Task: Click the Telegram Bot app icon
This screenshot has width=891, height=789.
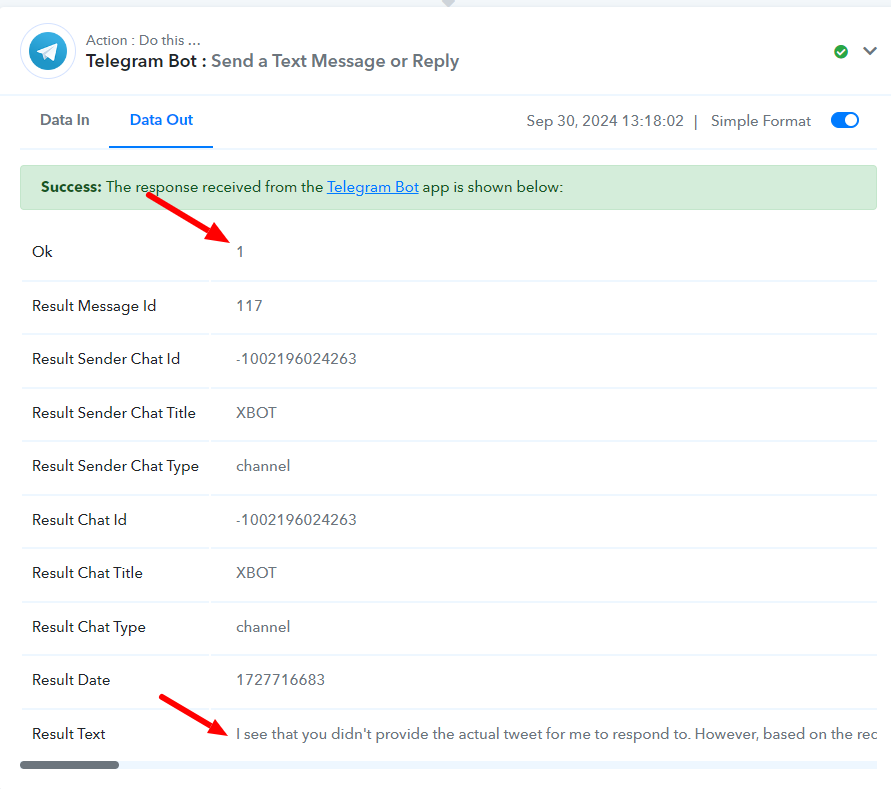Action: [48, 51]
